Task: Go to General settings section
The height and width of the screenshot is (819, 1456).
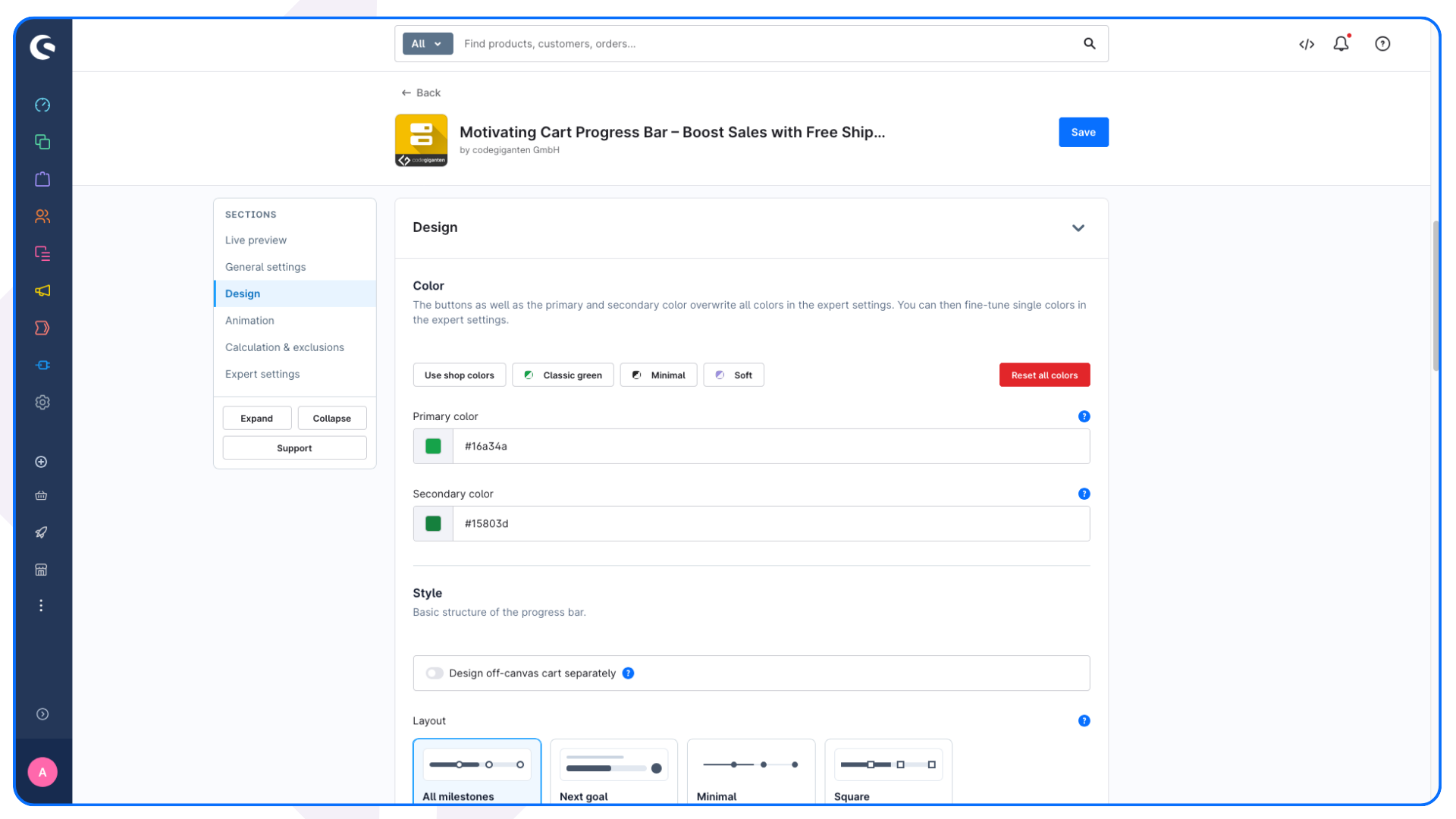Action: (265, 267)
